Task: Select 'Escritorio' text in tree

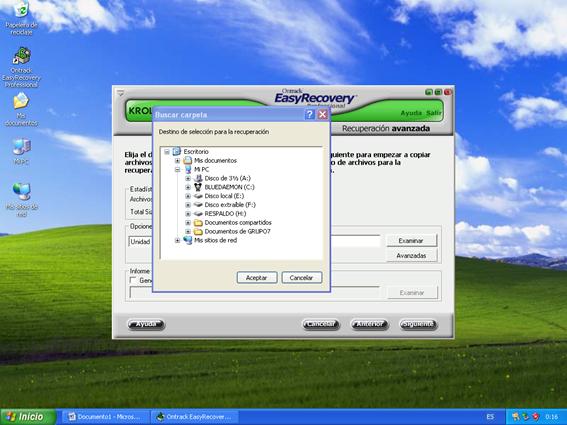Action: tap(196, 152)
